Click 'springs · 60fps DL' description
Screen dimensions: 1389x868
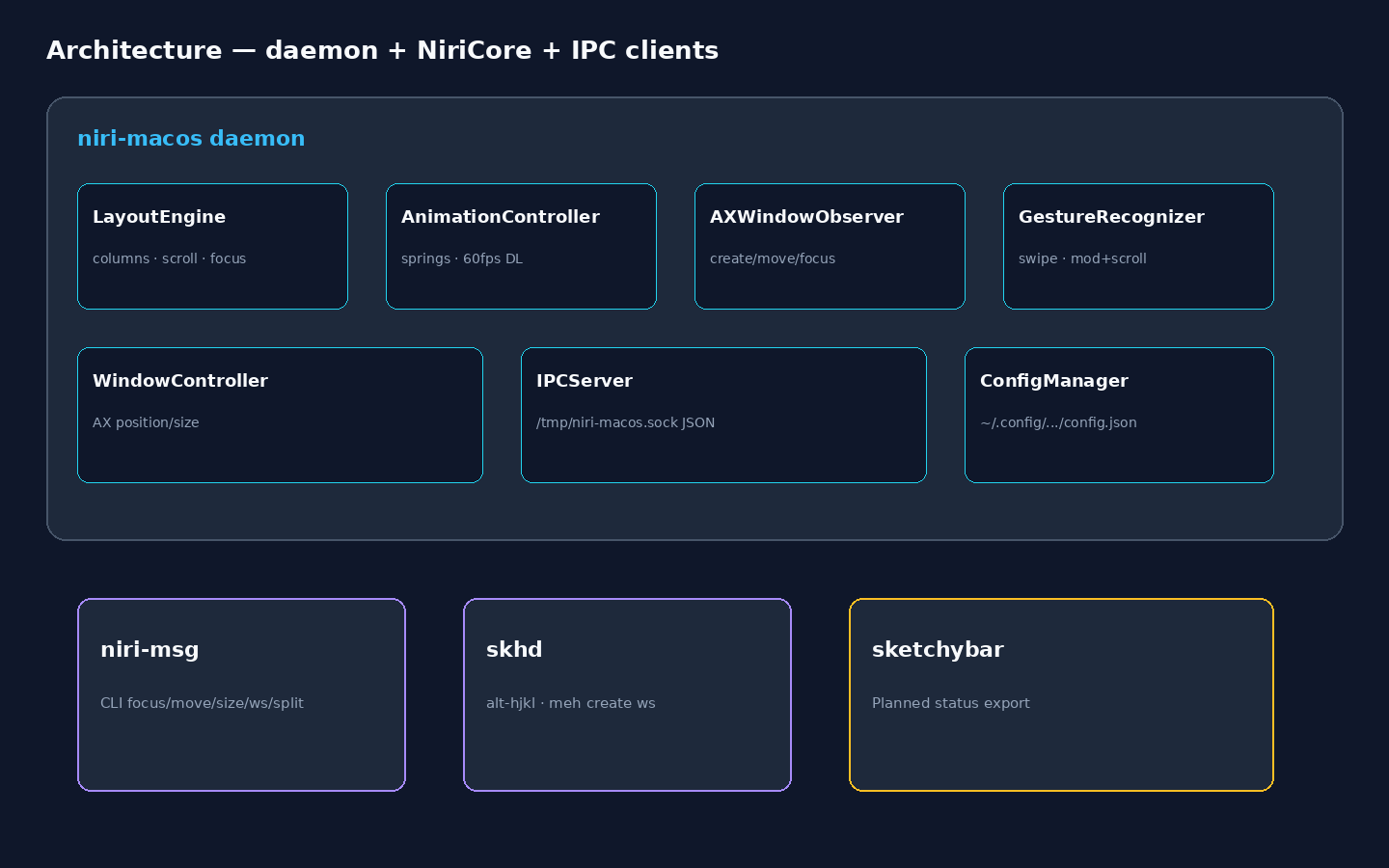point(462,258)
